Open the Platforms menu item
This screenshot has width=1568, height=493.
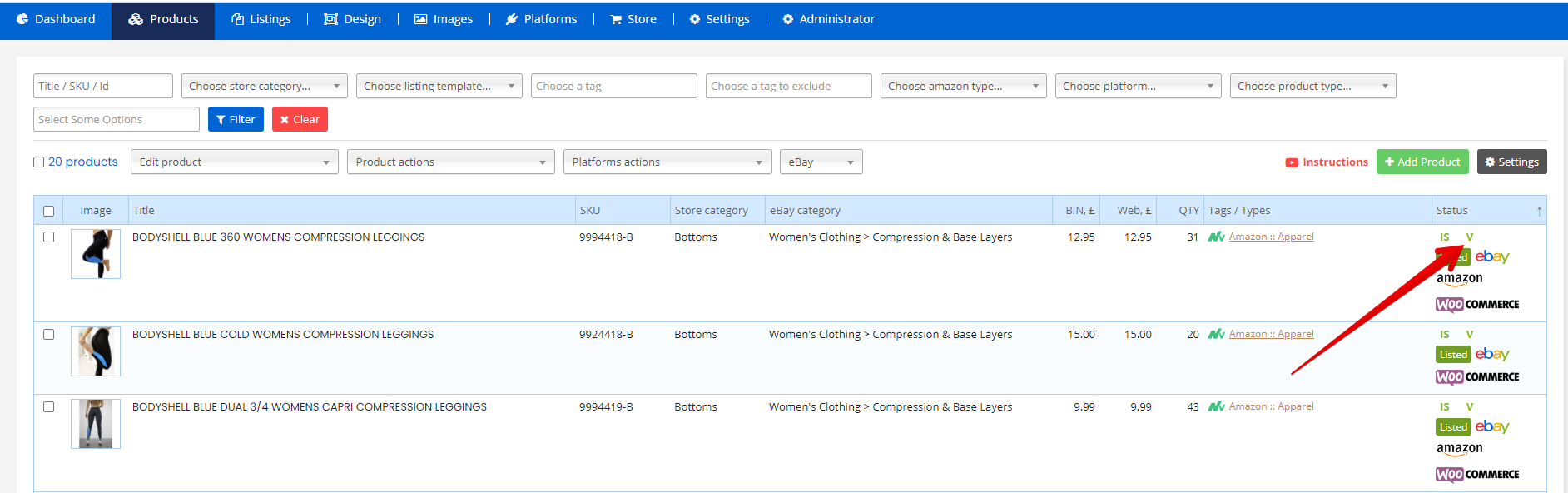[x=541, y=19]
